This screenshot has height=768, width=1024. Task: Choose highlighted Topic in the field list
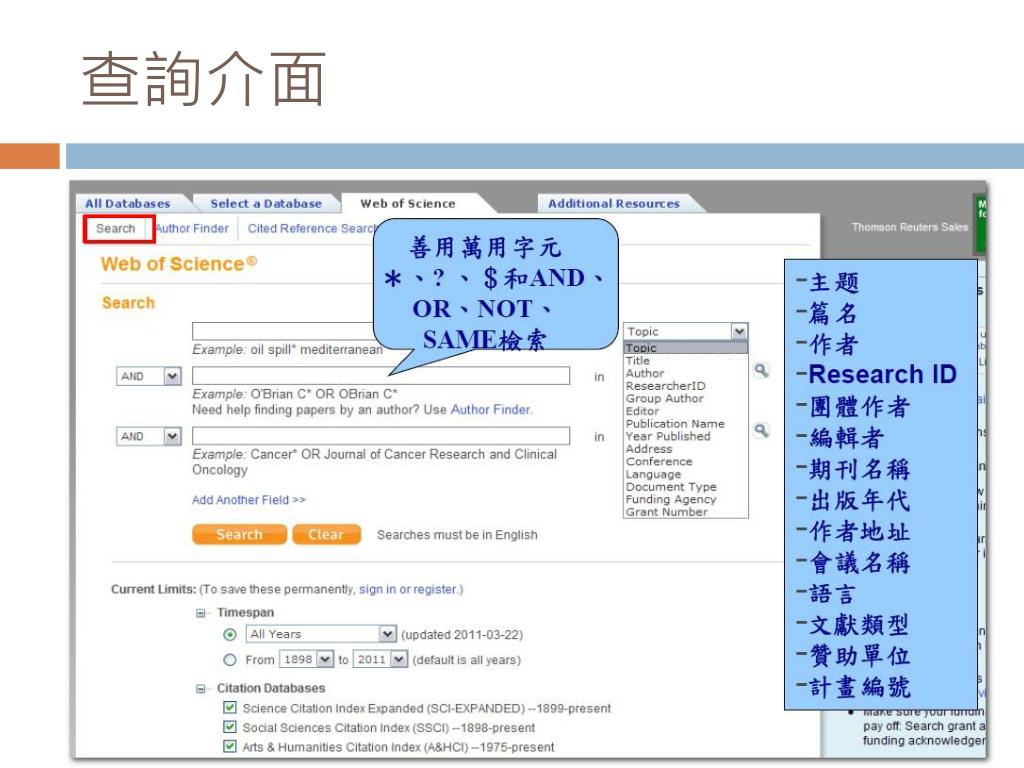click(x=686, y=348)
